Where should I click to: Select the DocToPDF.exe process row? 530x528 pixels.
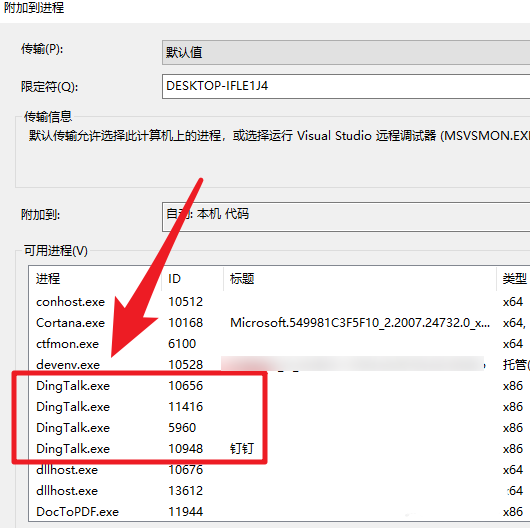pos(280,511)
